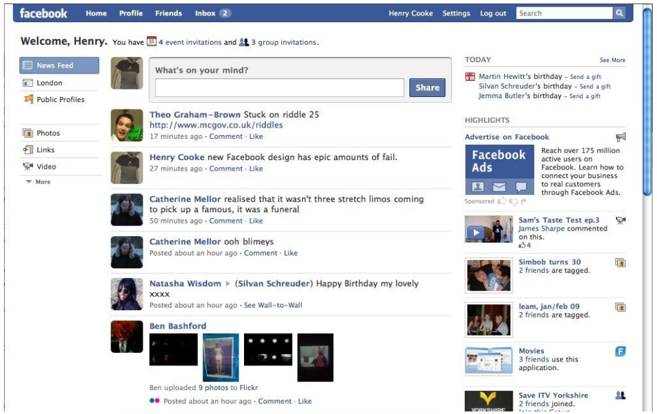657x414 pixels.
Task: Click the London network icon
Action: pyautogui.click(x=28, y=83)
